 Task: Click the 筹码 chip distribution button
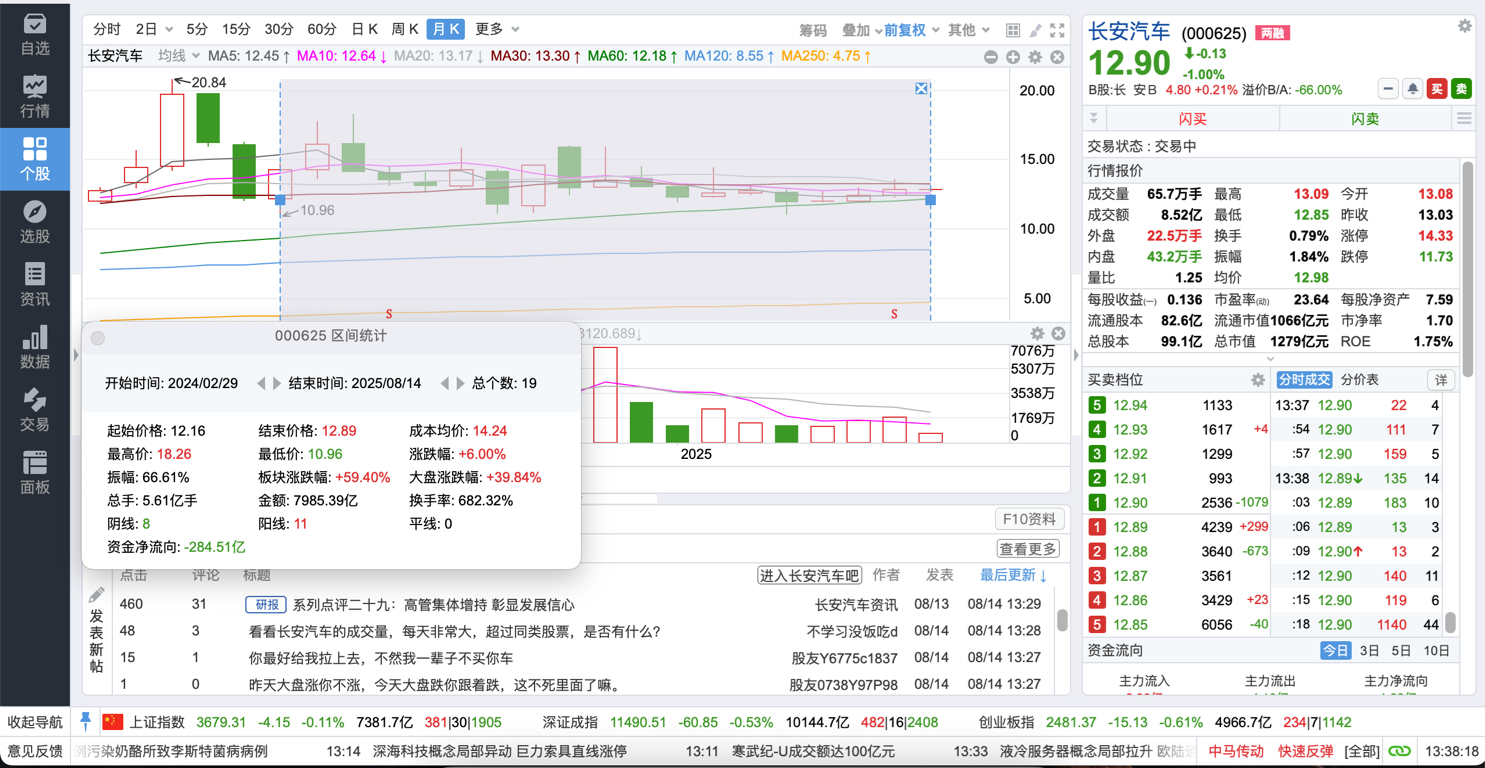[x=813, y=30]
